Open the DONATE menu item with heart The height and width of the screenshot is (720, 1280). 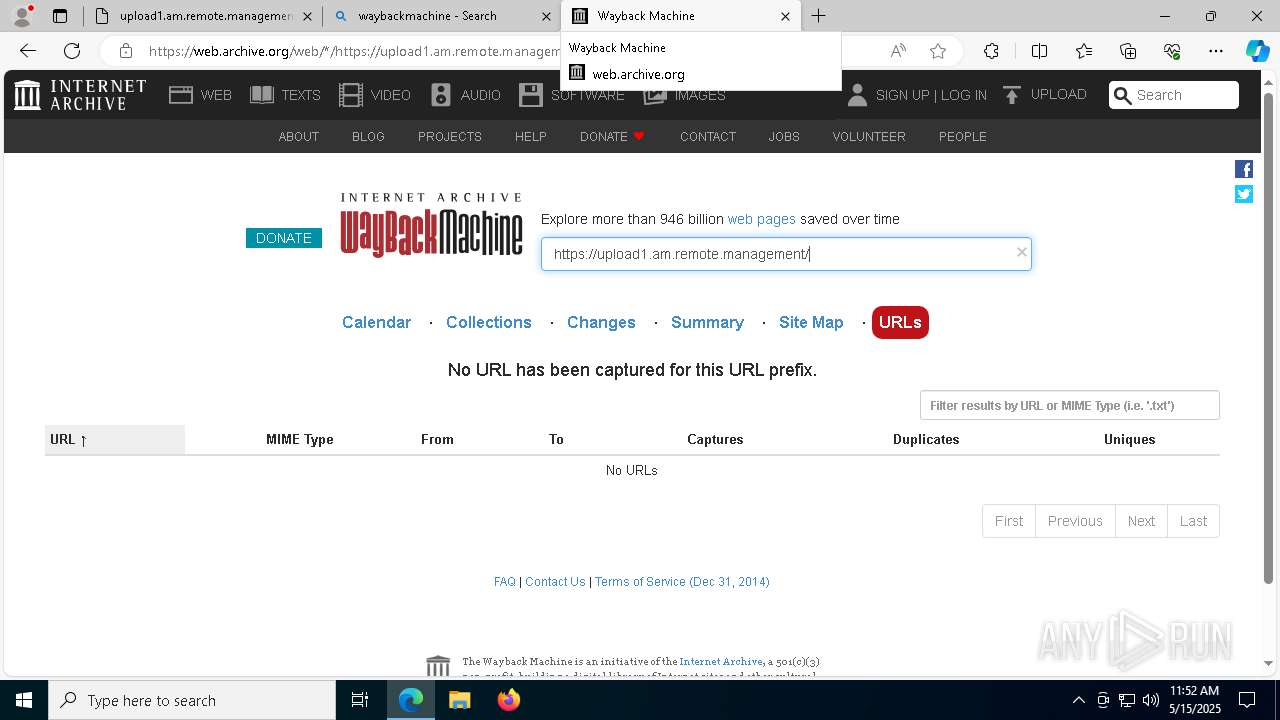tap(612, 137)
